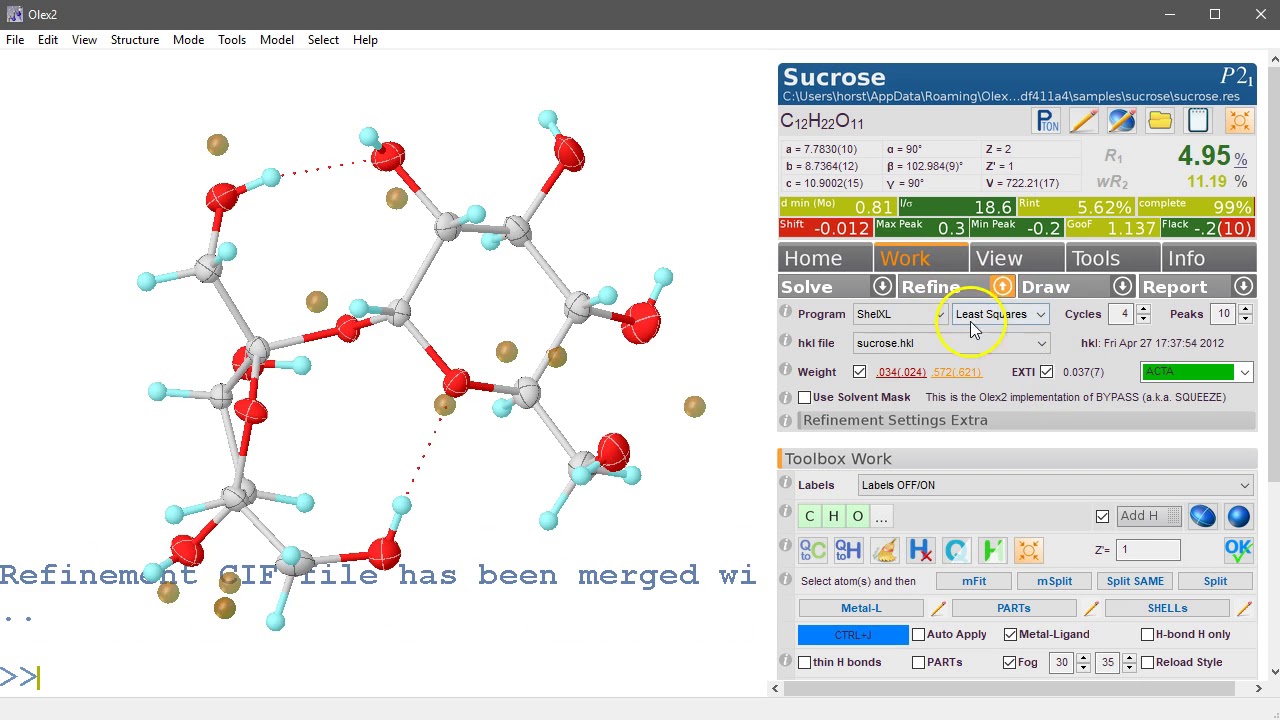The width and height of the screenshot is (1280, 720).
Task: Click the anisotropic ellipsoid blue icon
Action: (x=1202, y=516)
